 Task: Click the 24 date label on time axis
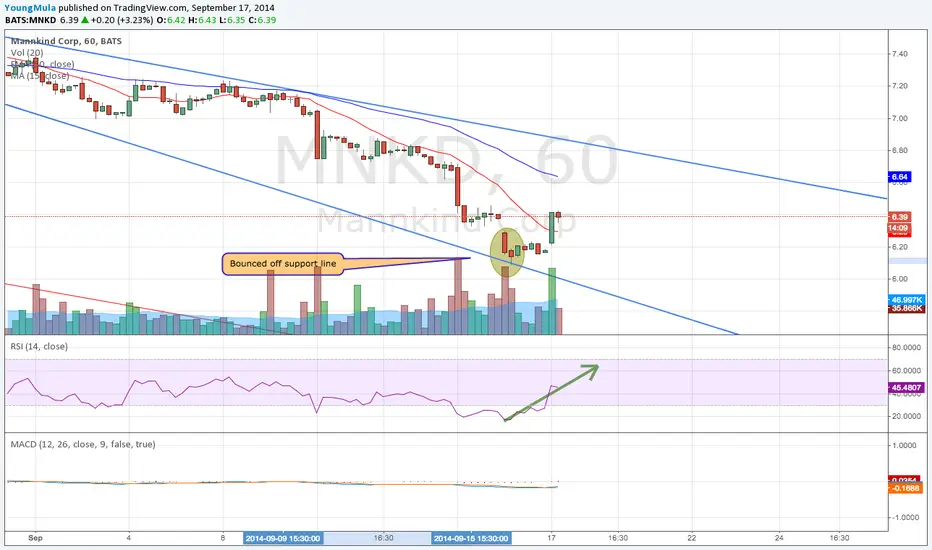click(x=779, y=538)
